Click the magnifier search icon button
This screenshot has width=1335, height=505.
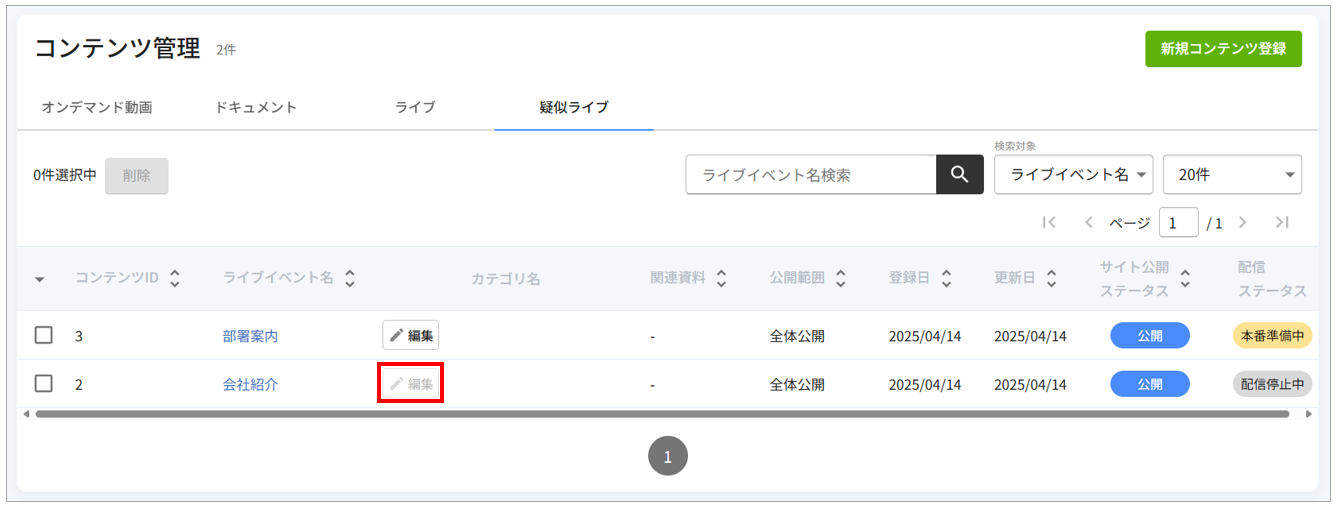pyautogui.click(x=959, y=174)
